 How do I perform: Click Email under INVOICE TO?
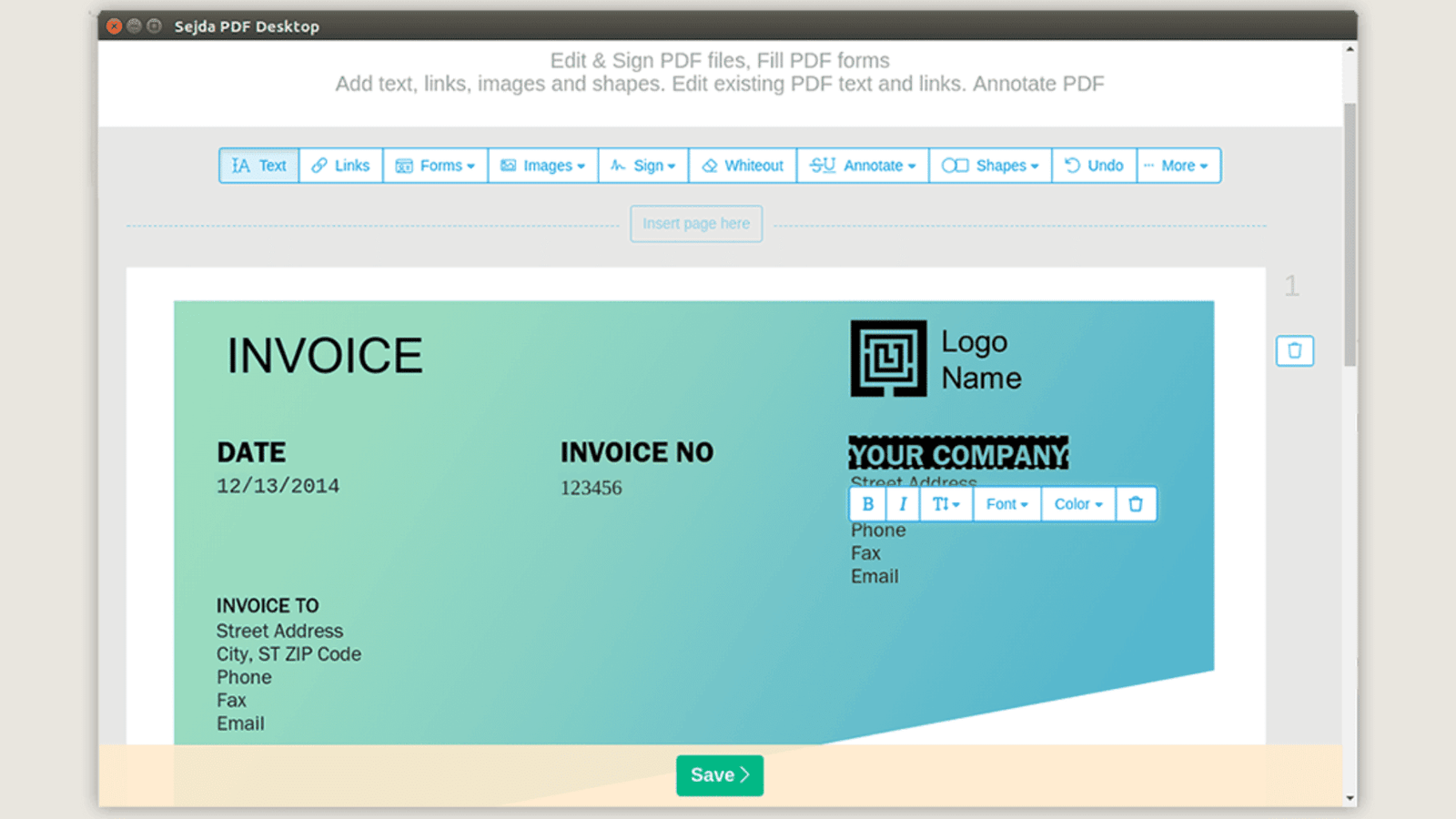(240, 723)
